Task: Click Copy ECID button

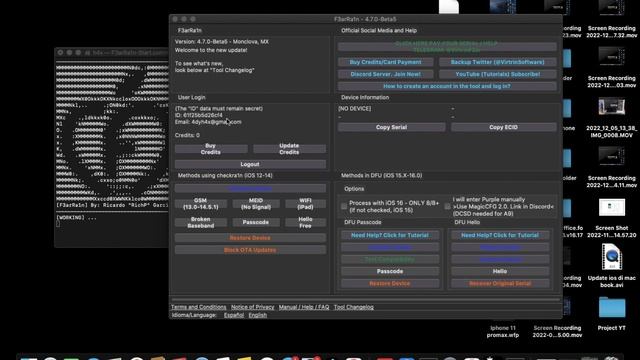Action: 503,127
